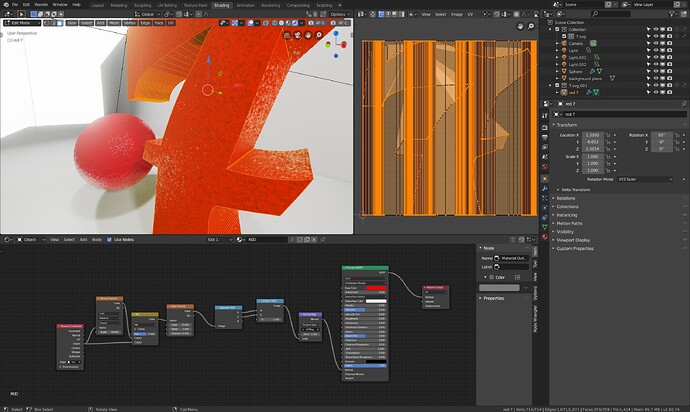690x412 pixels.
Task: Toggle the Collection exclude checkbox in outliner
Action: pyautogui.click(x=557, y=29)
